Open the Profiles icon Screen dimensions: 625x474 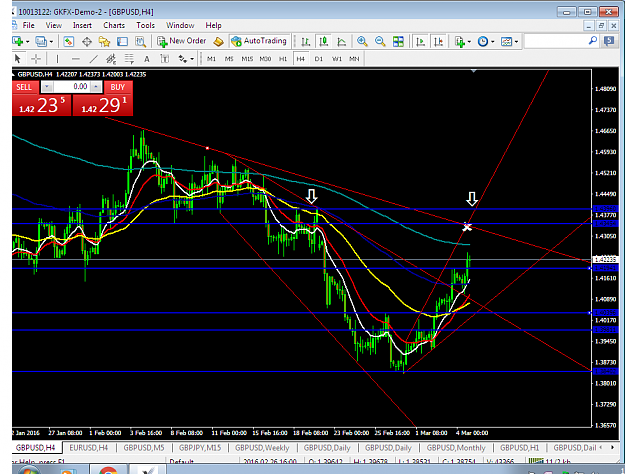[41, 41]
